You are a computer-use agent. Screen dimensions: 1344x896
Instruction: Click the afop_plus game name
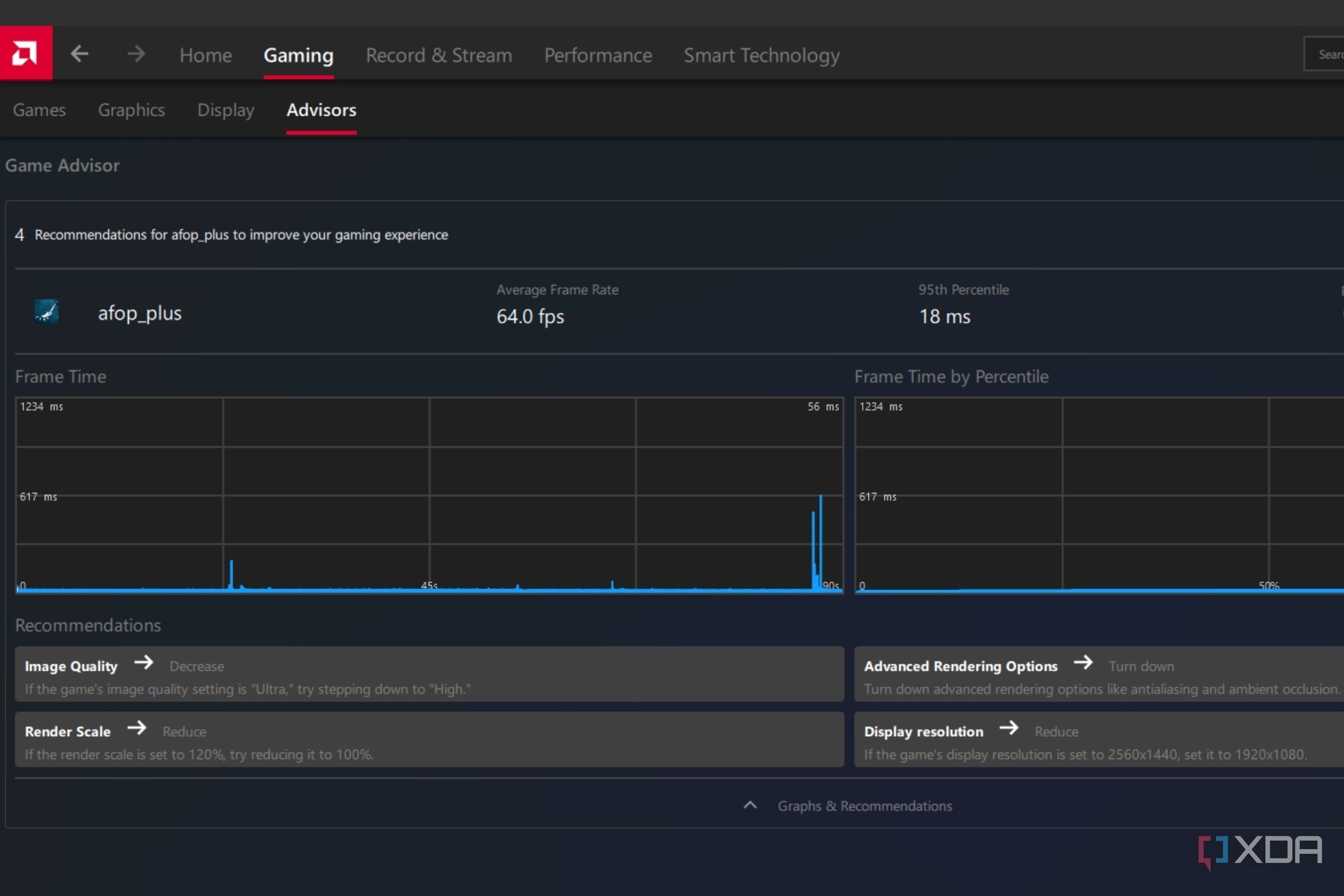[140, 313]
